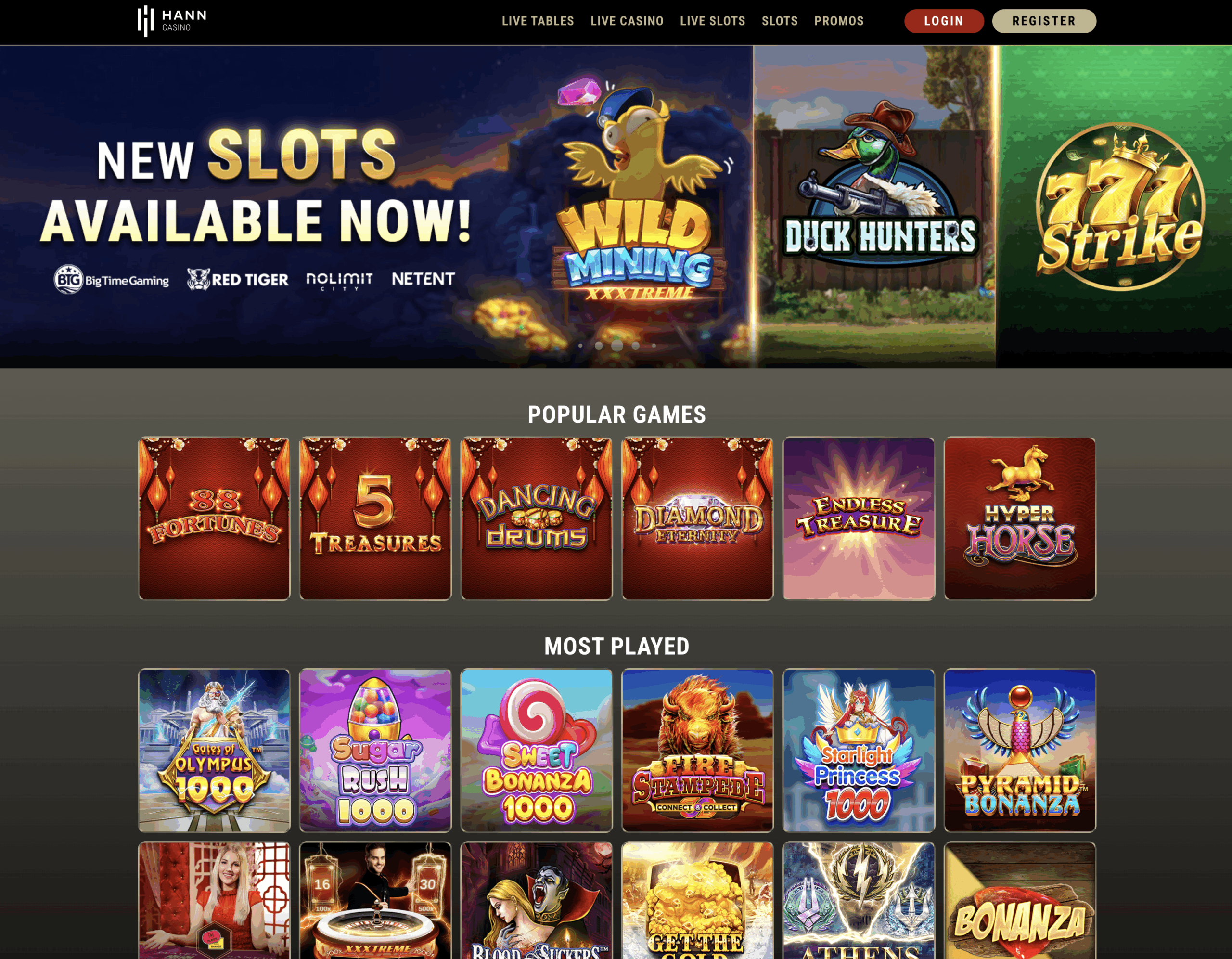Open the Hyper Horse game tile
Image resolution: width=1232 pixels, height=959 pixels.
tap(1020, 518)
